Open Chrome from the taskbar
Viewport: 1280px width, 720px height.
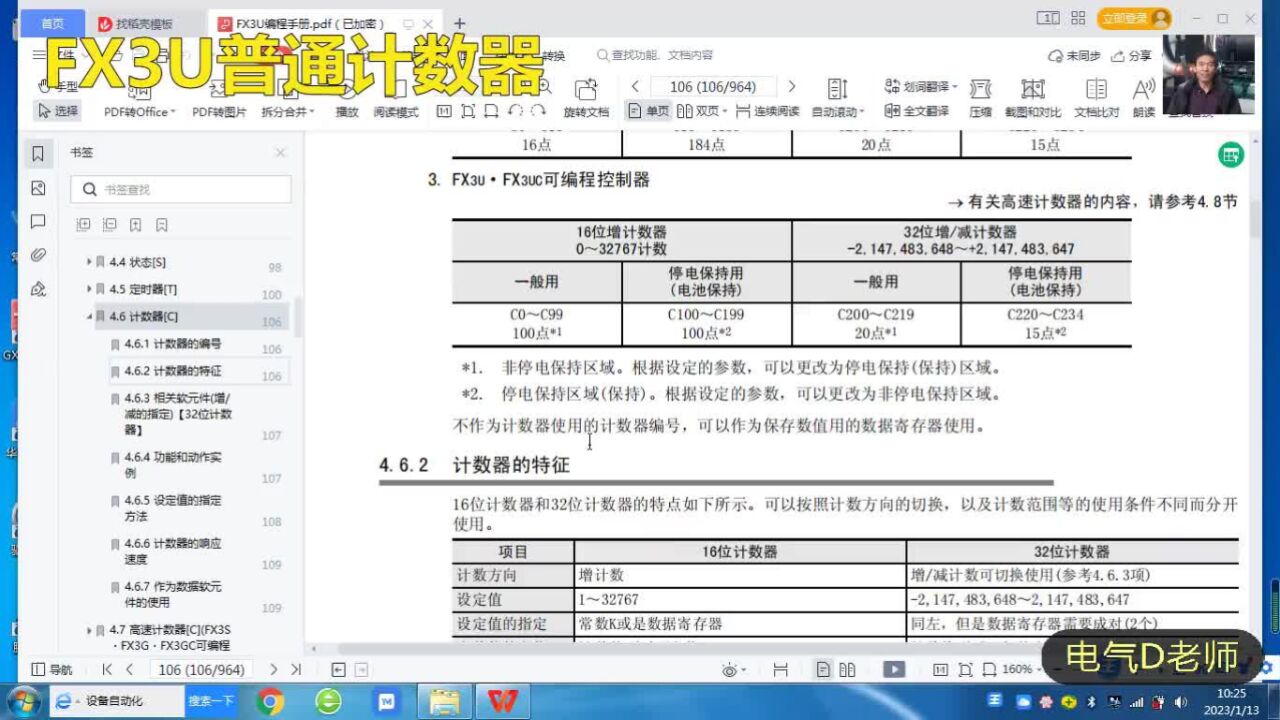coord(270,702)
